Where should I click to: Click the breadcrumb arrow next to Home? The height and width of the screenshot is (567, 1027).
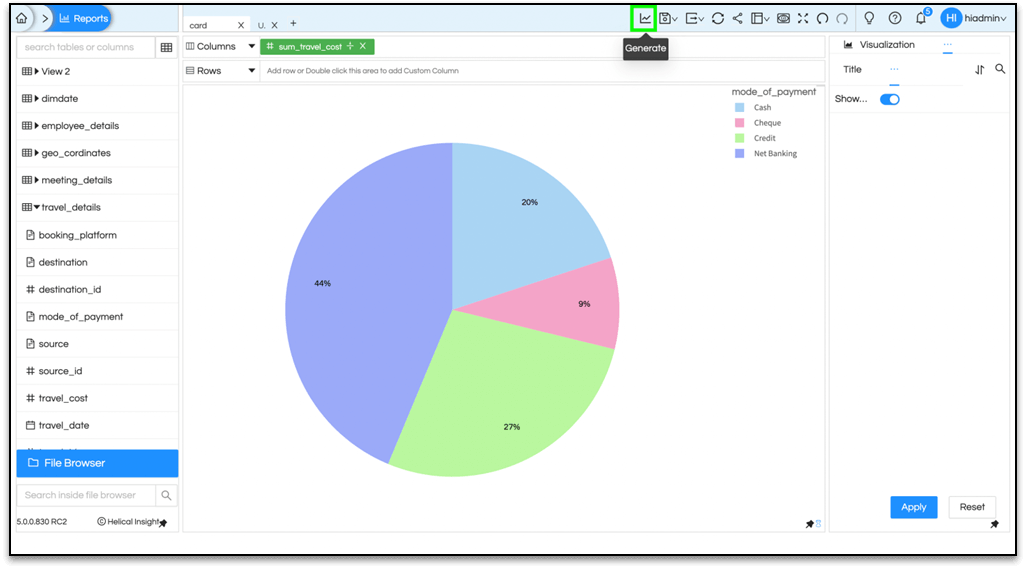45,18
